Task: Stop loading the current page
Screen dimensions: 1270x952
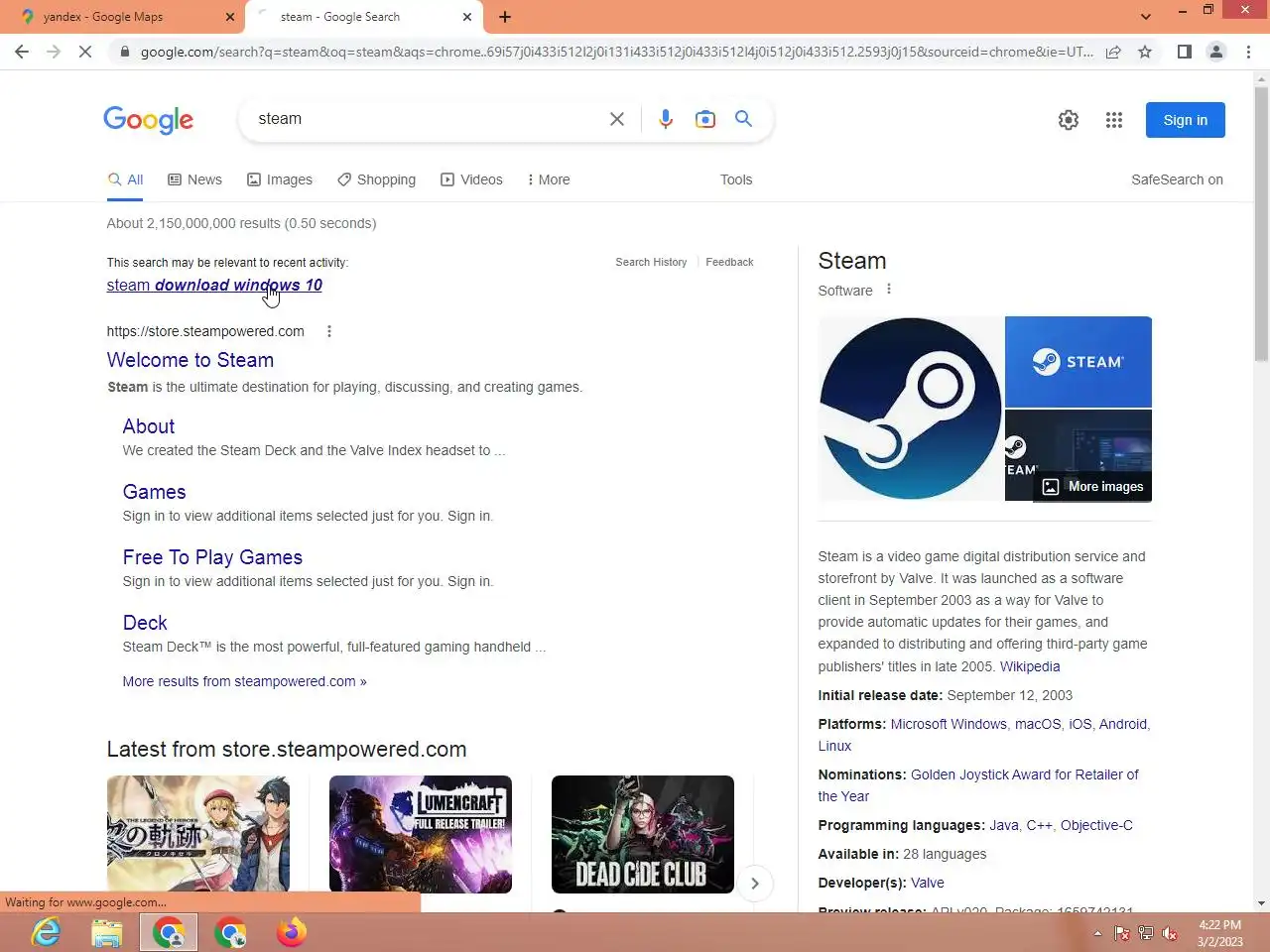Action: pos(85,52)
